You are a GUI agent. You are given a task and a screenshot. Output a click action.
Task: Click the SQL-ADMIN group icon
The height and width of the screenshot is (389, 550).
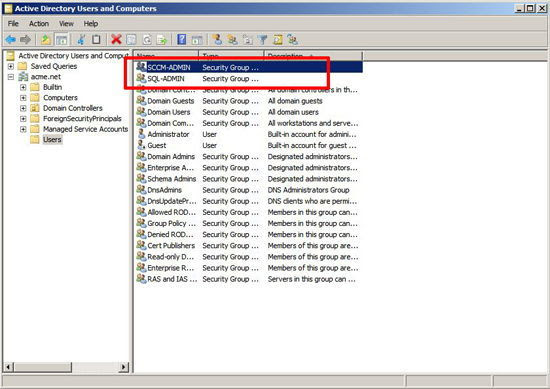(x=141, y=78)
